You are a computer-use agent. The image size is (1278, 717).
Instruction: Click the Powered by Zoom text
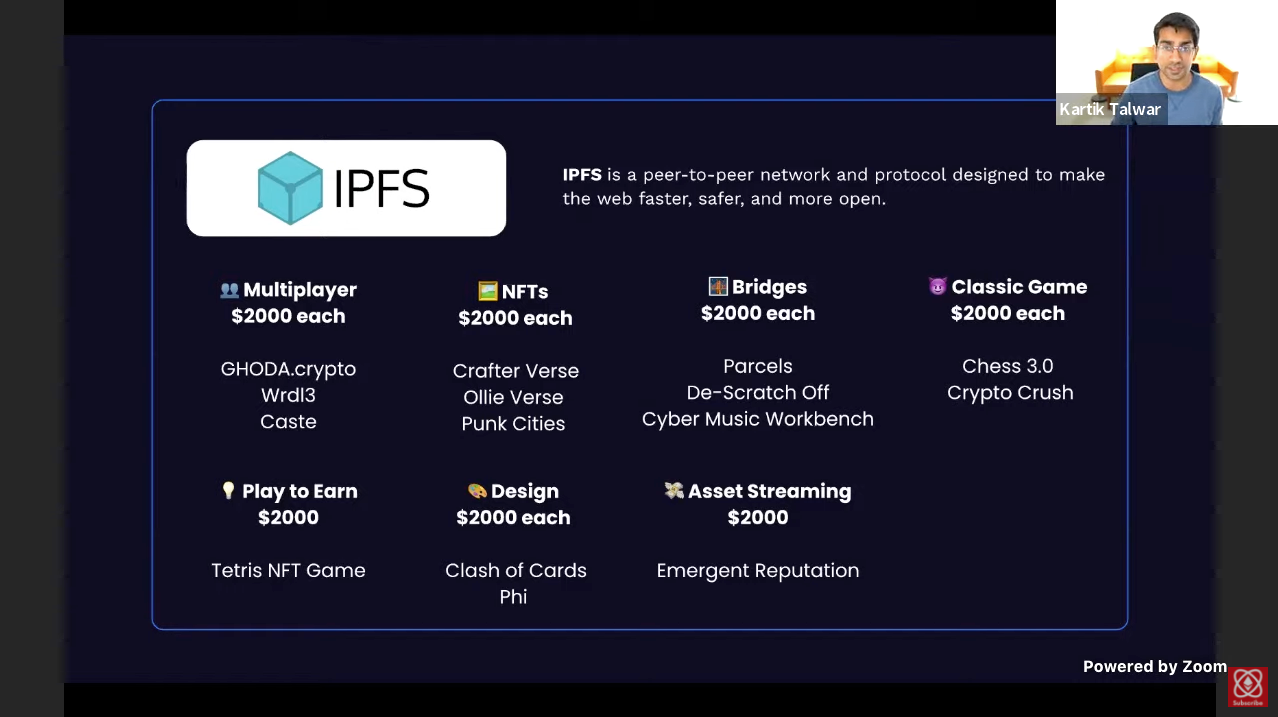tap(1155, 666)
